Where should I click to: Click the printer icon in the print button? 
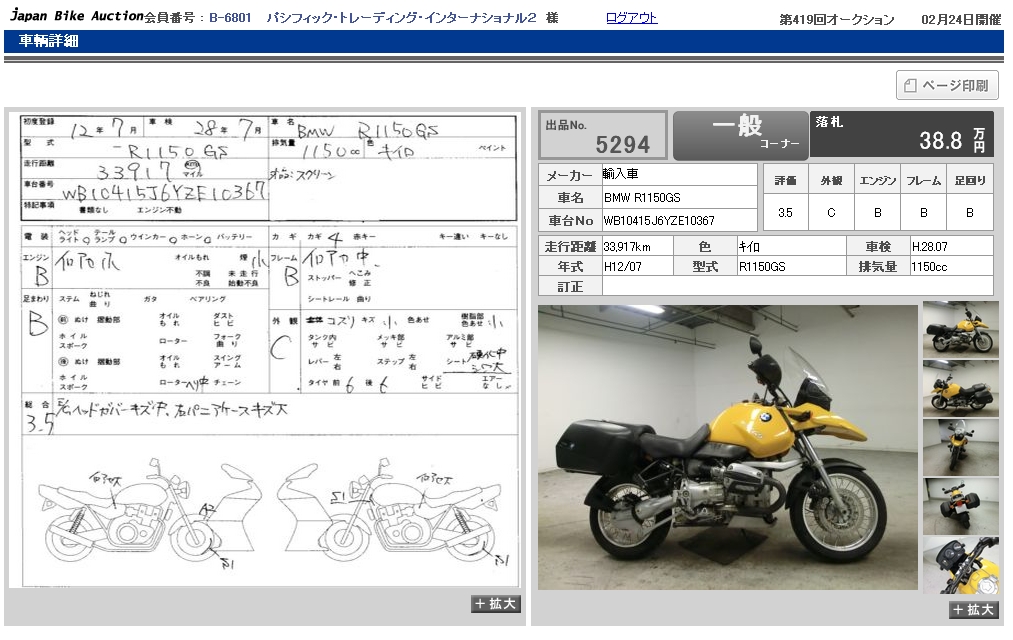pos(910,86)
